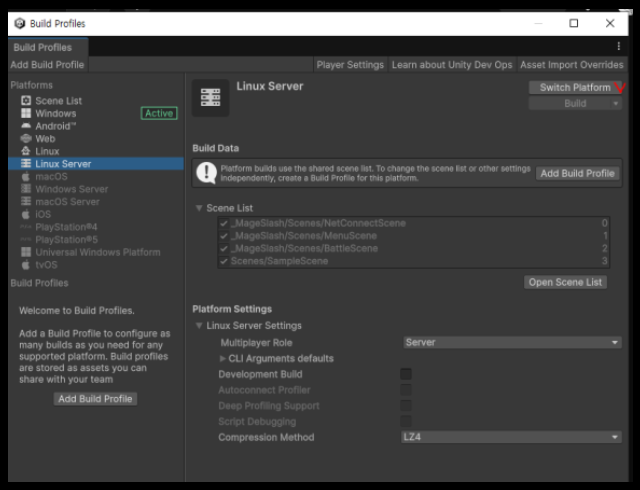
Task: Click the Linux Server heading text
Action: coord(270,86)
